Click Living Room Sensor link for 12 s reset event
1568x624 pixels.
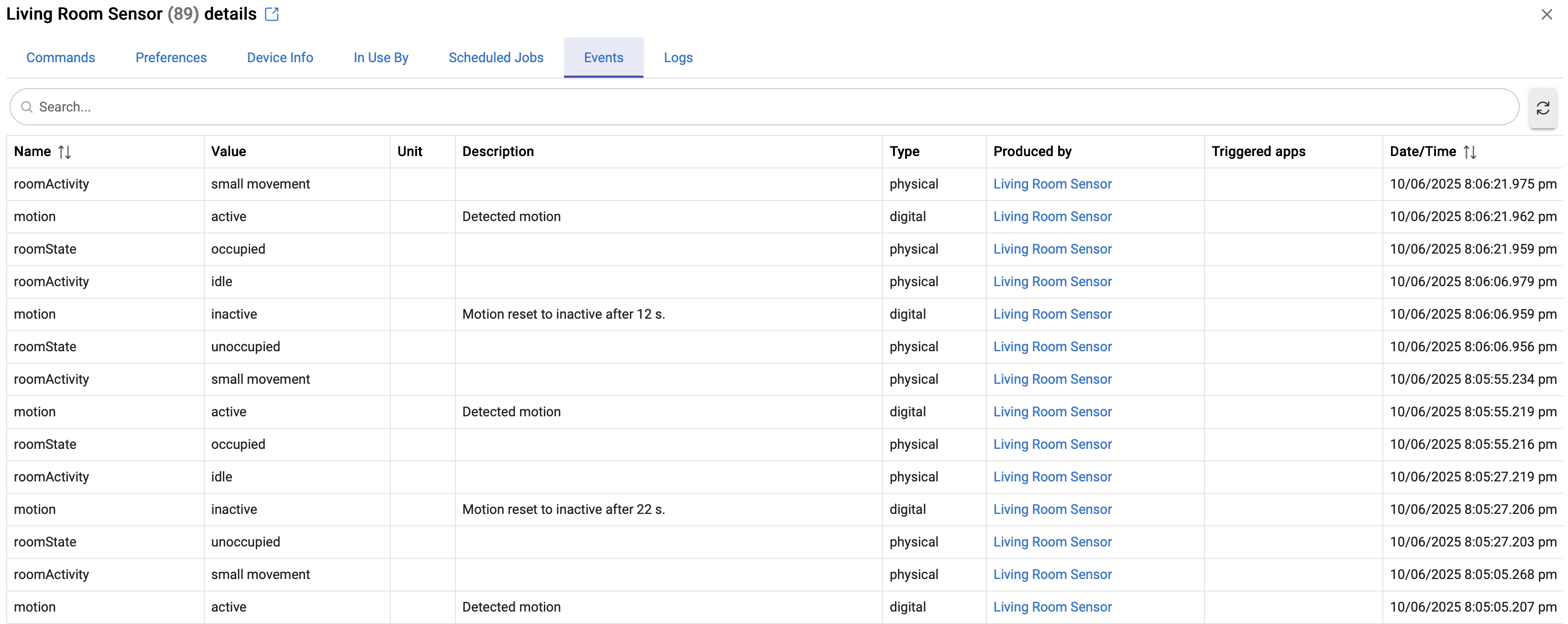tap(1052, 314)
